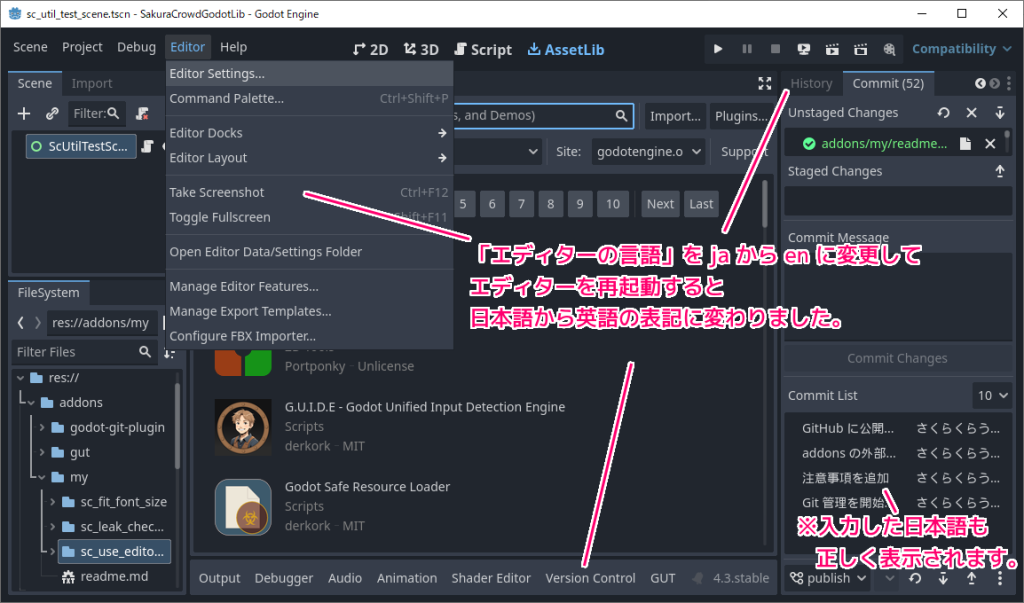Screen dimensions: 1024x603
Task: Switch to the 3D workspace
Action: 421,50
